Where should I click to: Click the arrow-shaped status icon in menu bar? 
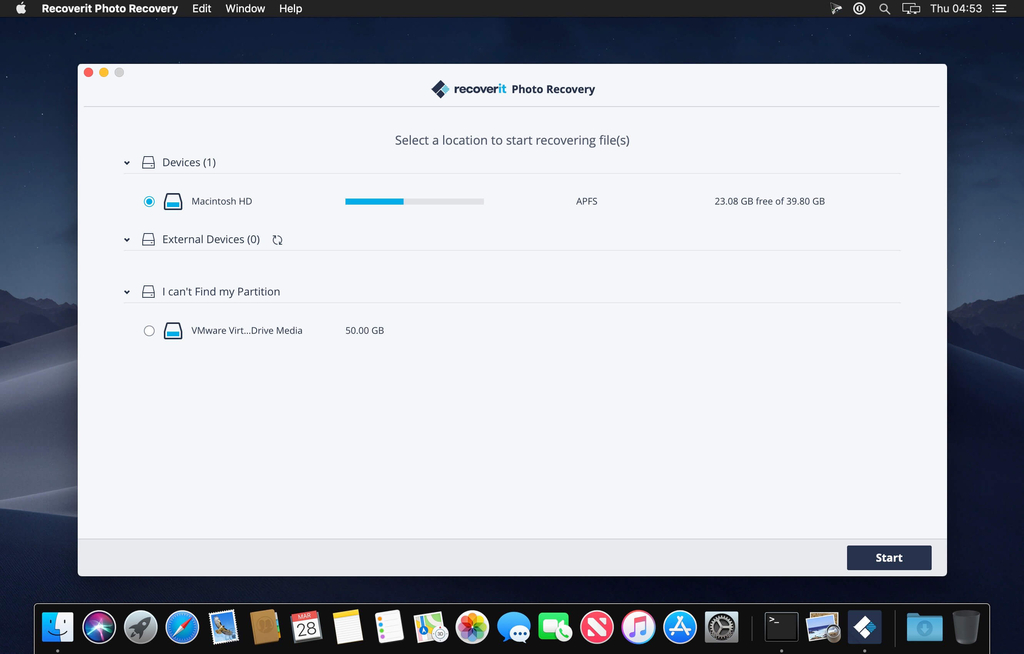[x=835, y=8]
